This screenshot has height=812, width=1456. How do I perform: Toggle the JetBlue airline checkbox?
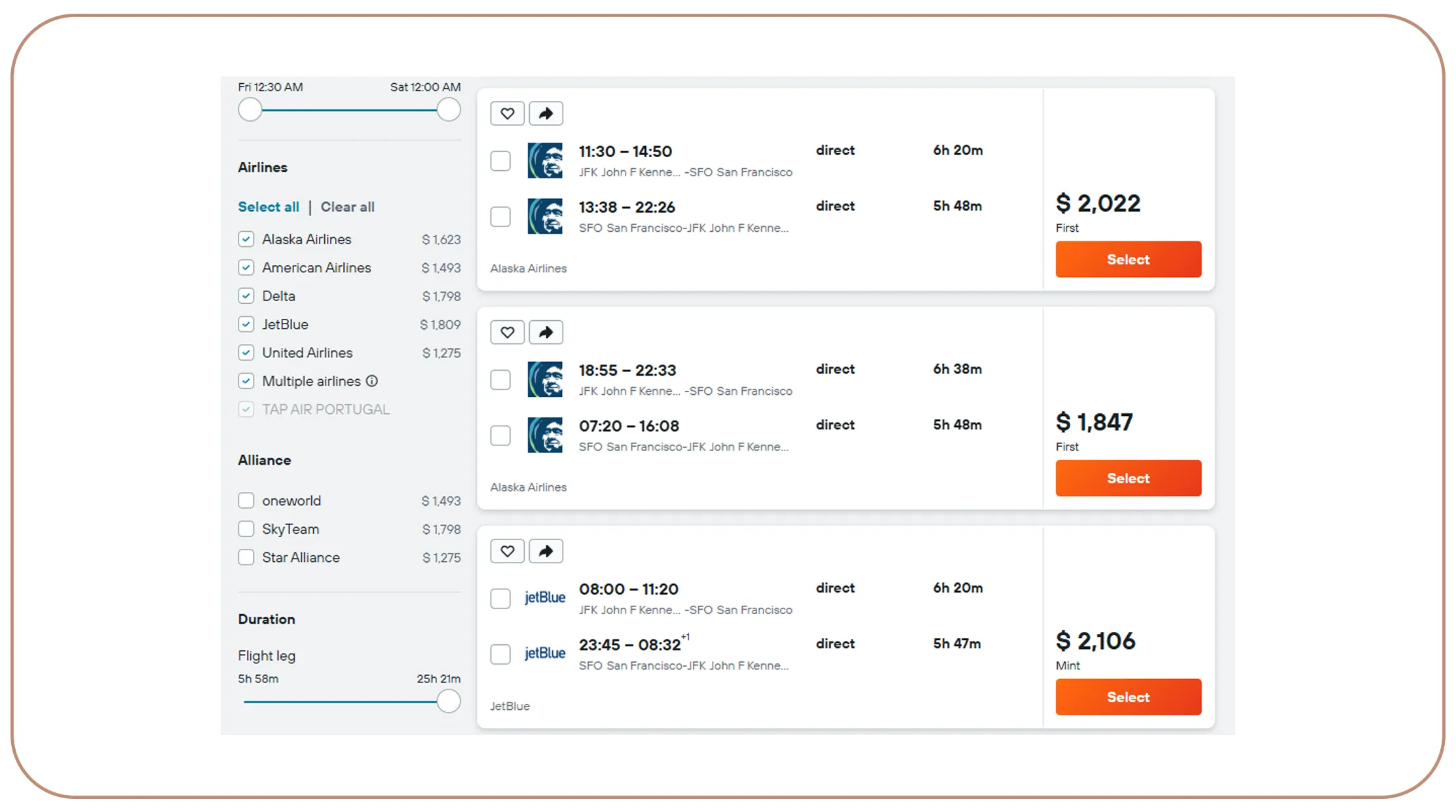coord(246,324)
